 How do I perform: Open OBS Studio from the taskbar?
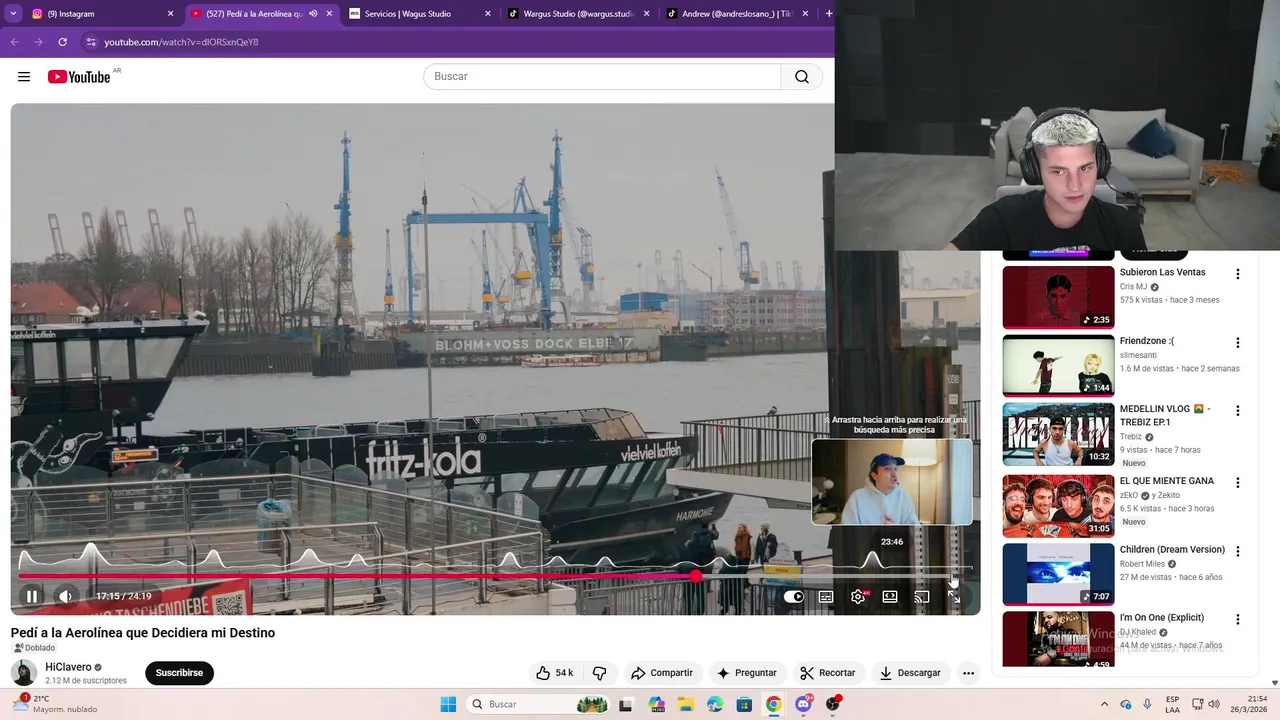pos(832,704)
